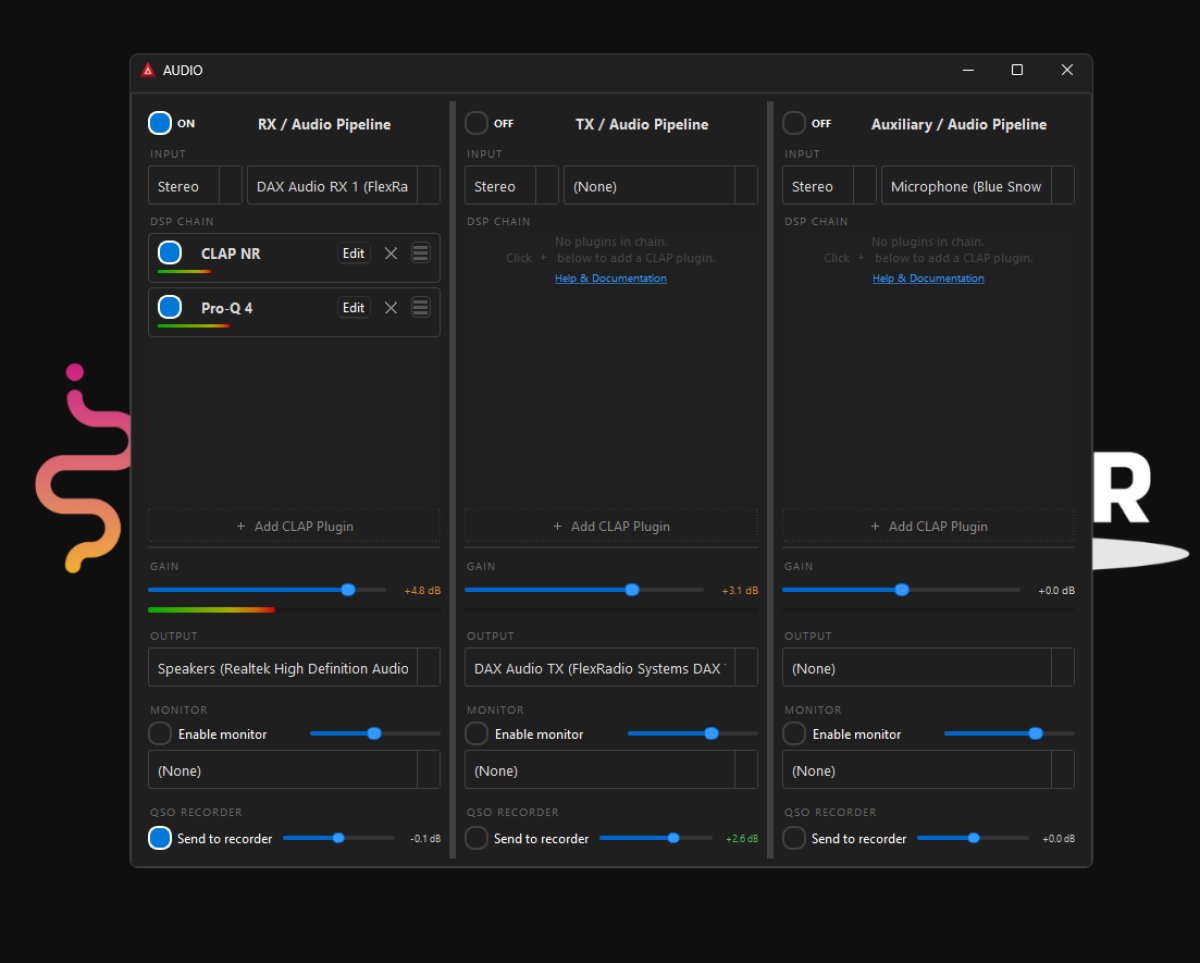
Task: Open DAX Audio TX output dropdown
Action: pyautogui.click(x=611, y=668)
